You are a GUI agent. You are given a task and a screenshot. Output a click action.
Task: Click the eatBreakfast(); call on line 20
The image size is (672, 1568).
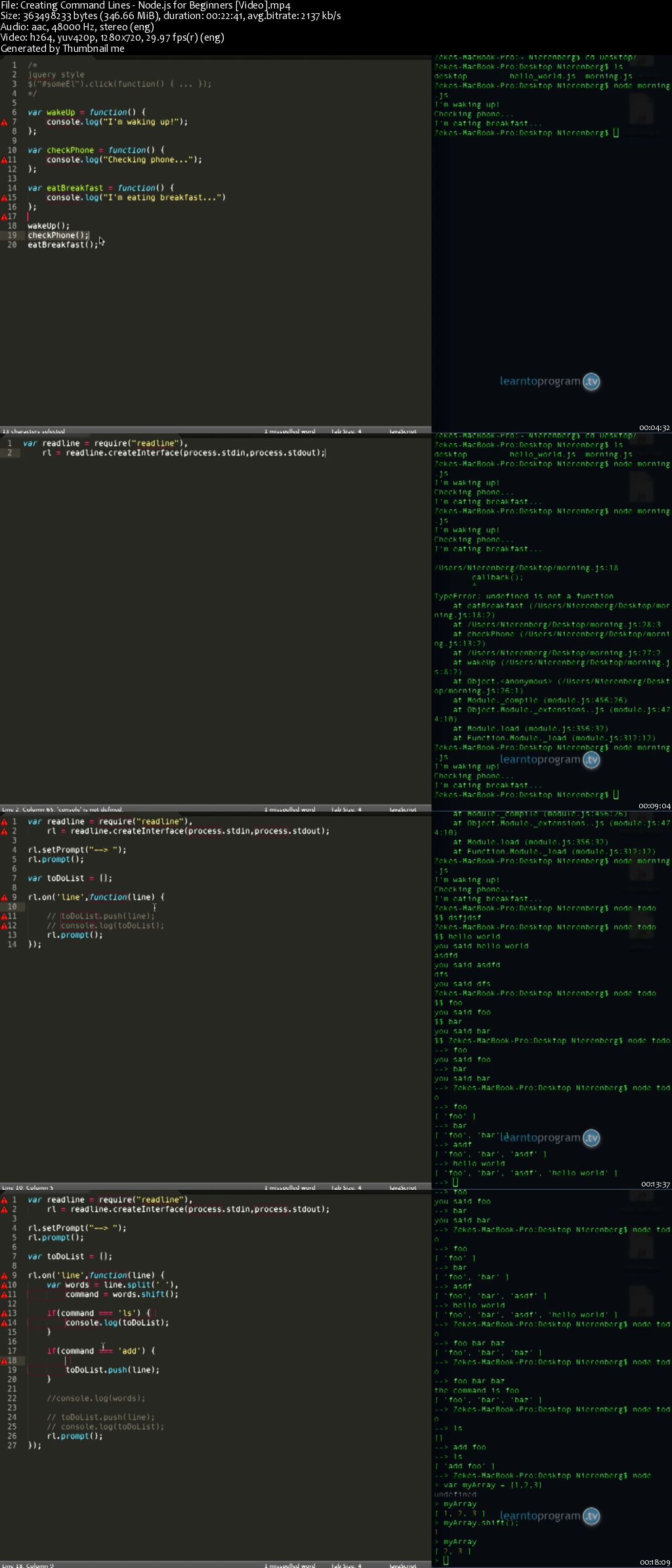[62, 245]
